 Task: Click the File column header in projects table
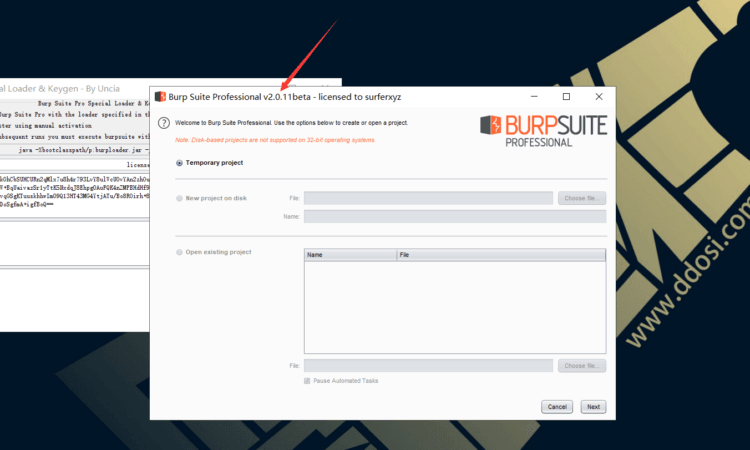(501, 255)
